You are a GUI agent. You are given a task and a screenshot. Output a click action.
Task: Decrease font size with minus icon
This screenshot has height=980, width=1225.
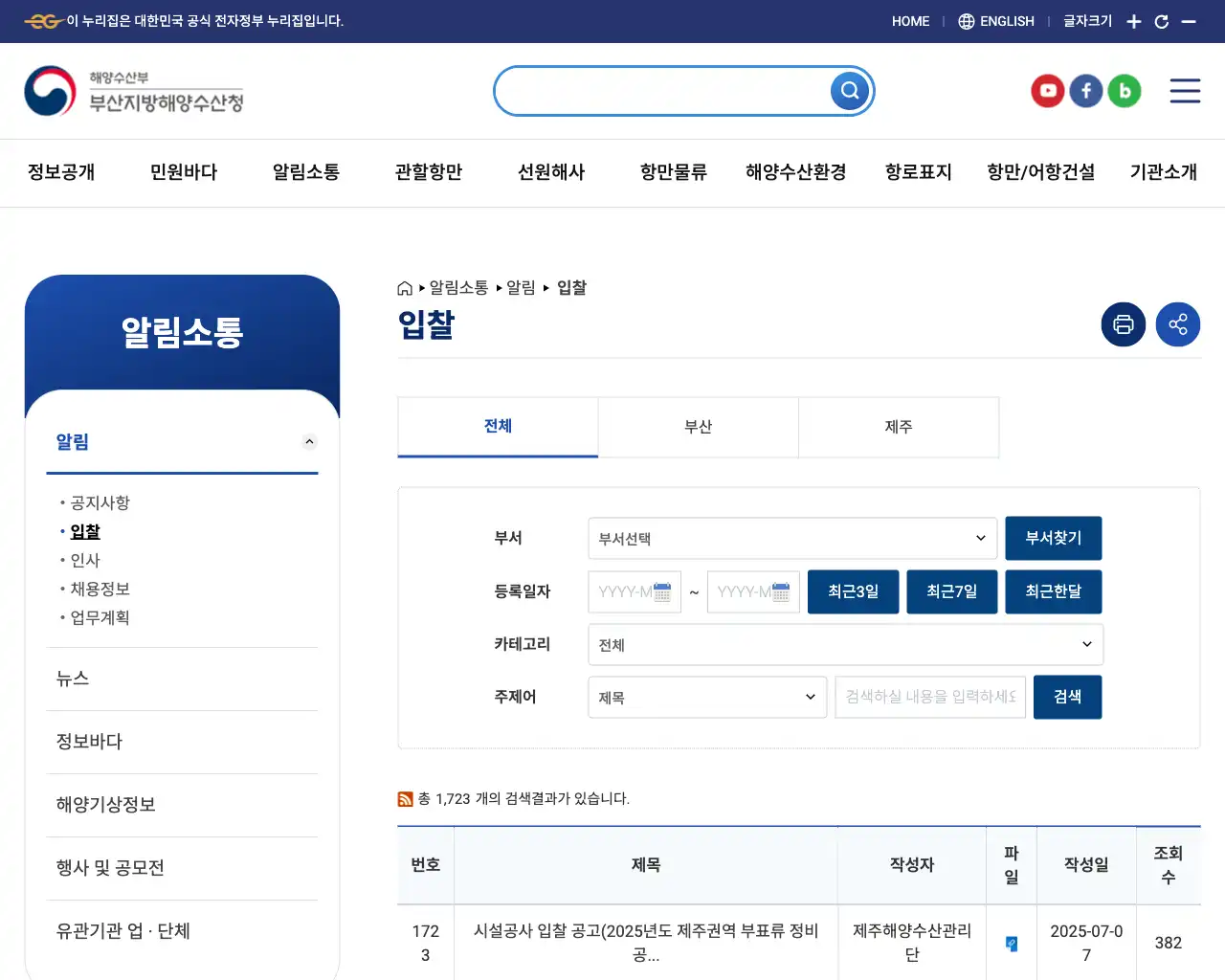[x=1189, y=21]
